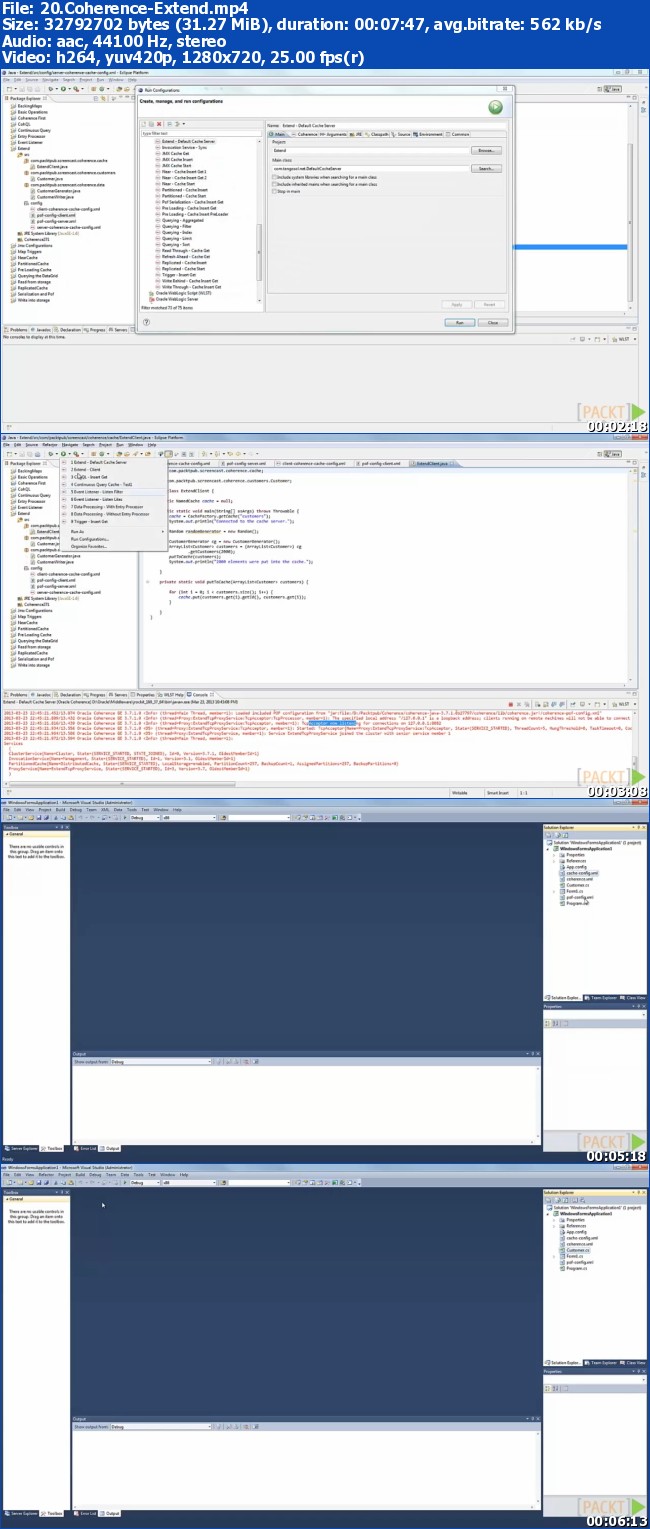Choose 'Run Configurations...' in the run dropdown menu

click(90, 539)
